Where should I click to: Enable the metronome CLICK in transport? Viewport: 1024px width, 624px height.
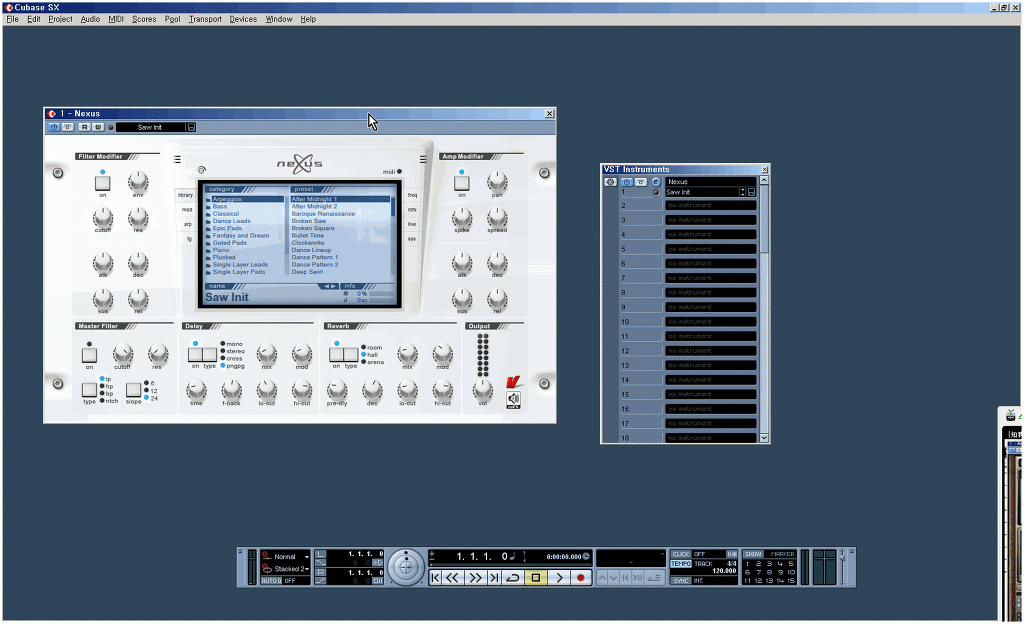(x=681, y=554)
